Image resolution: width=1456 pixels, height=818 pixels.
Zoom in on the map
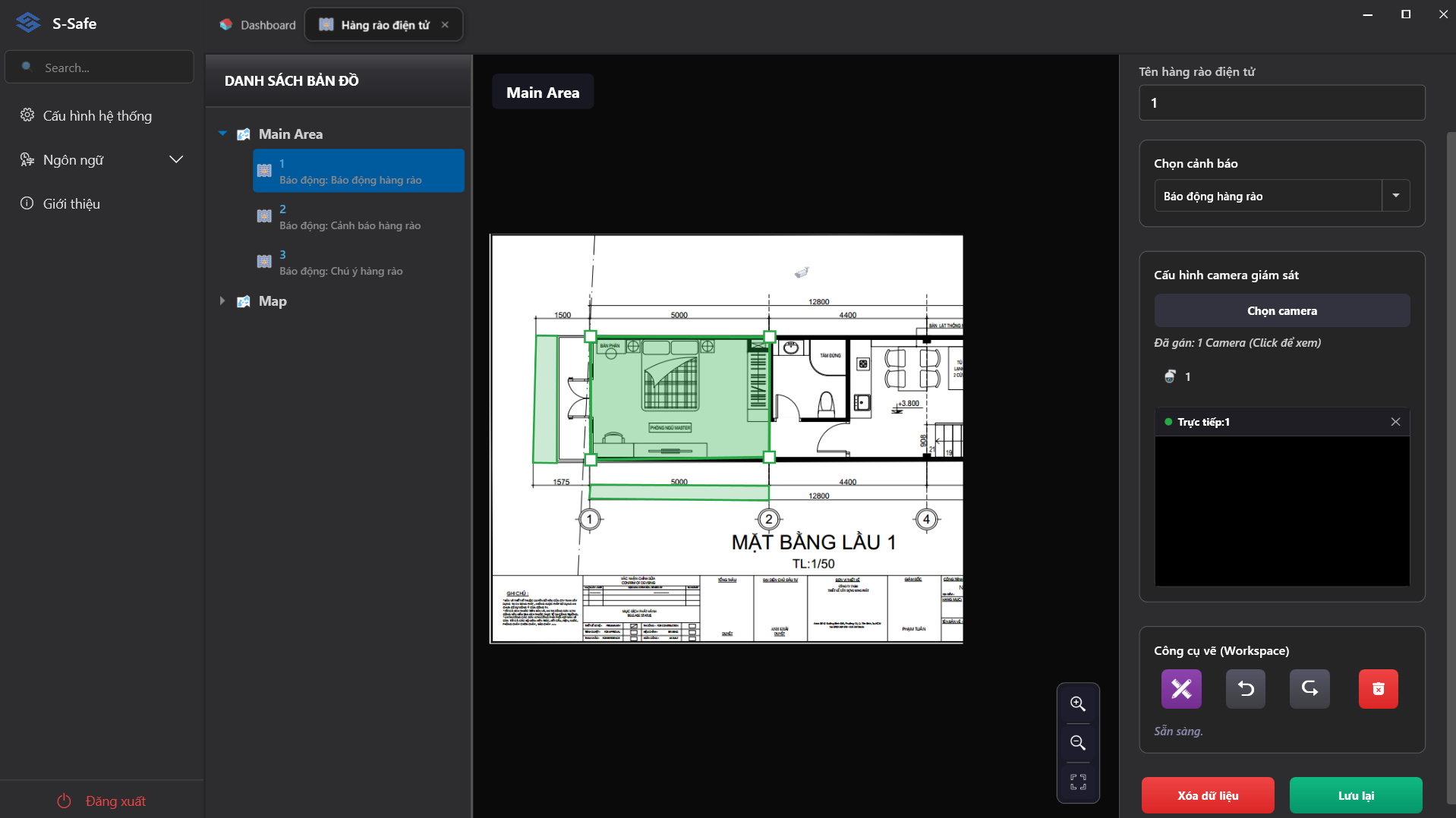1078,703
